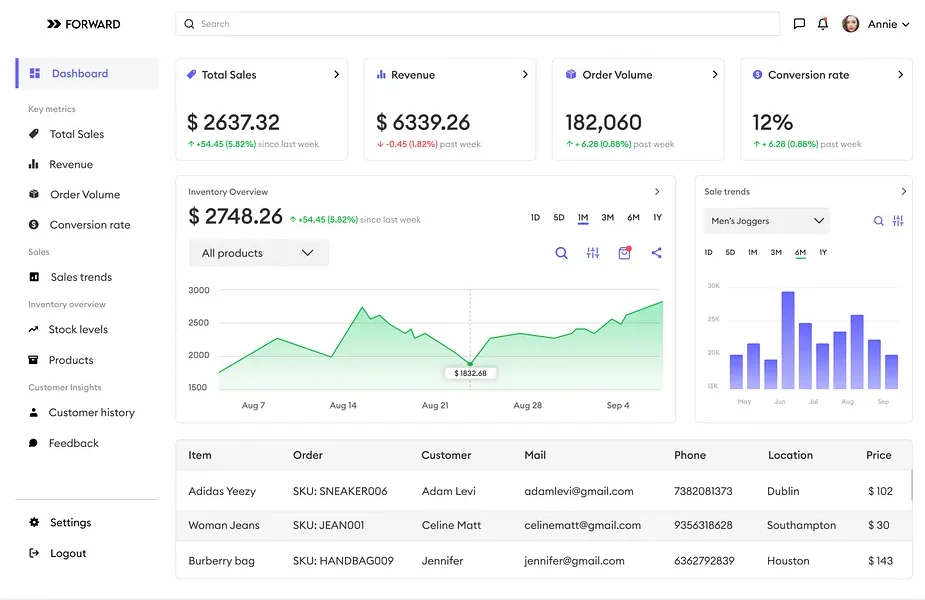Click adamlevi@gmail.com in the table
This screenshot has width=925, height=600.
pos(579,491)
